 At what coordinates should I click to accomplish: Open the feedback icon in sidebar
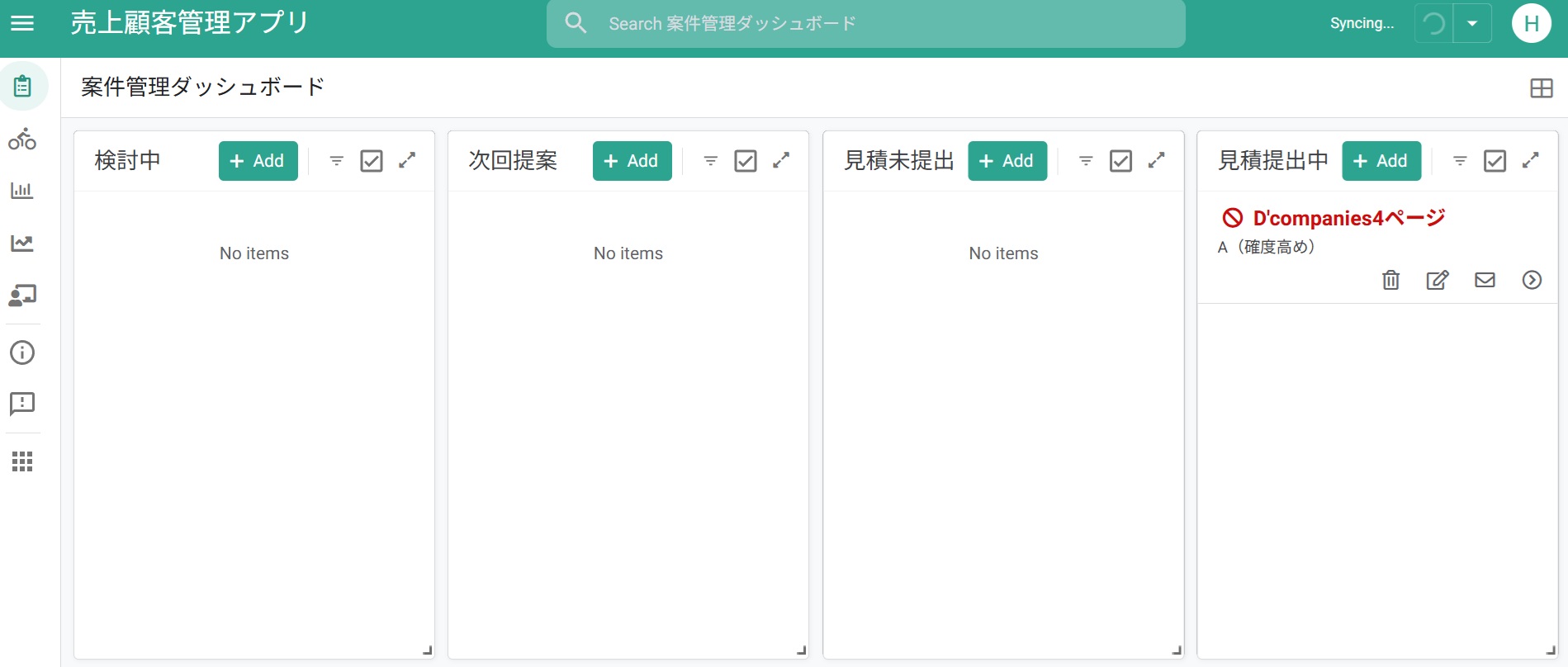pos(22,404)
